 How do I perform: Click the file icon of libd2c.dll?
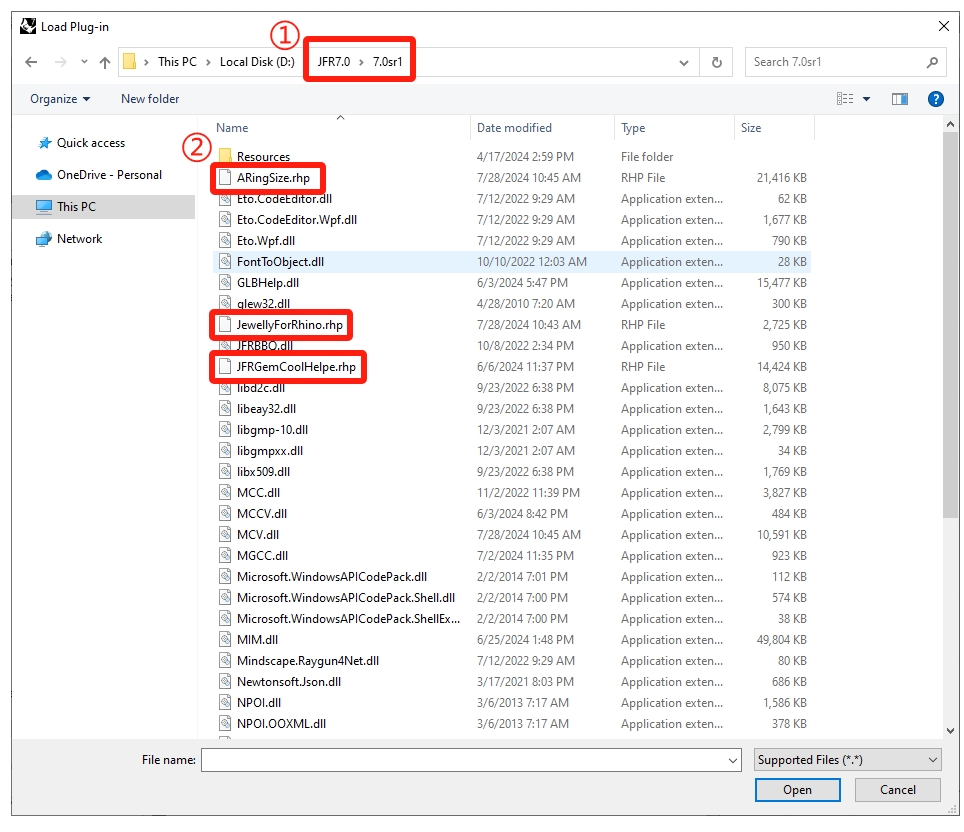pos(226,389)
